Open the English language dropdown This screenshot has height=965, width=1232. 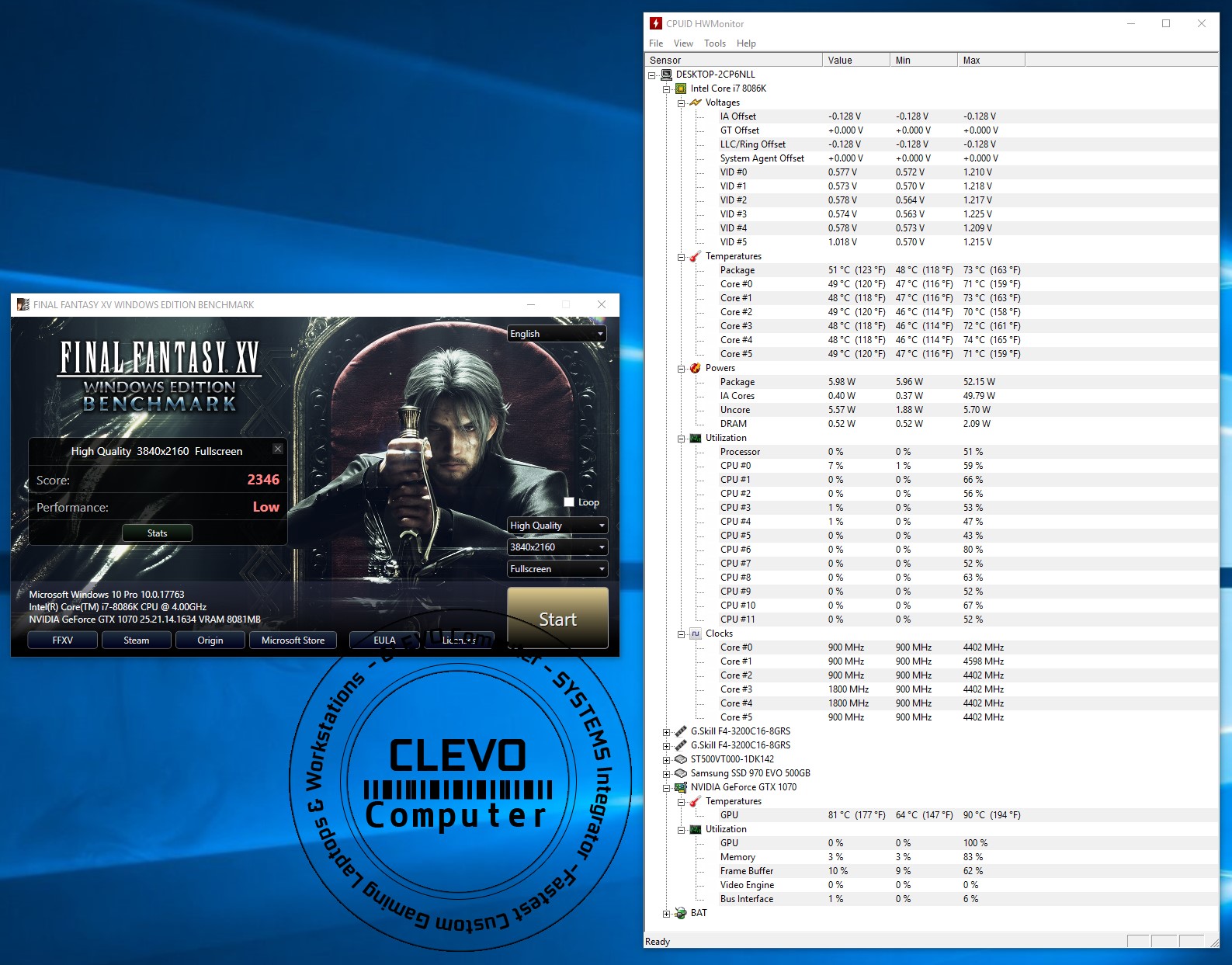tap(557, 334)
